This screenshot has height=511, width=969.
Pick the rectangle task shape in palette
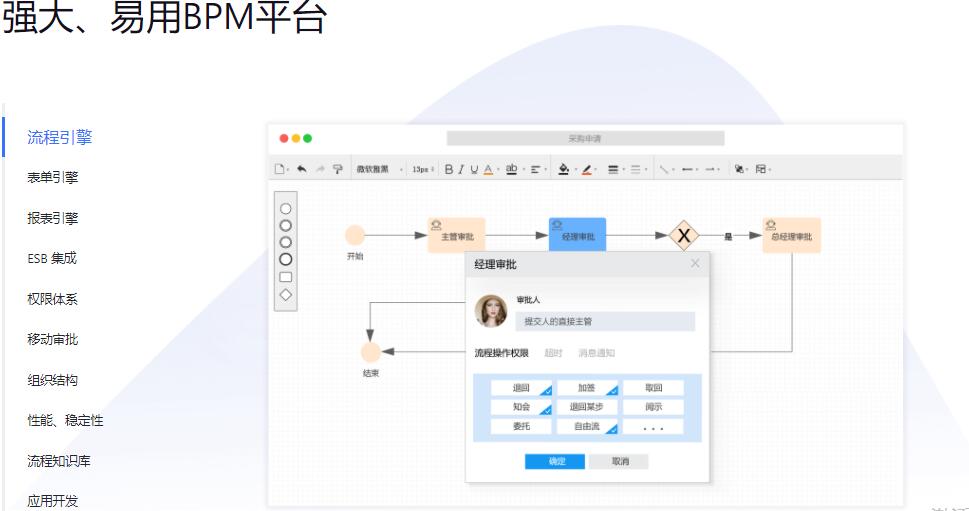click(x=286, y=276)
